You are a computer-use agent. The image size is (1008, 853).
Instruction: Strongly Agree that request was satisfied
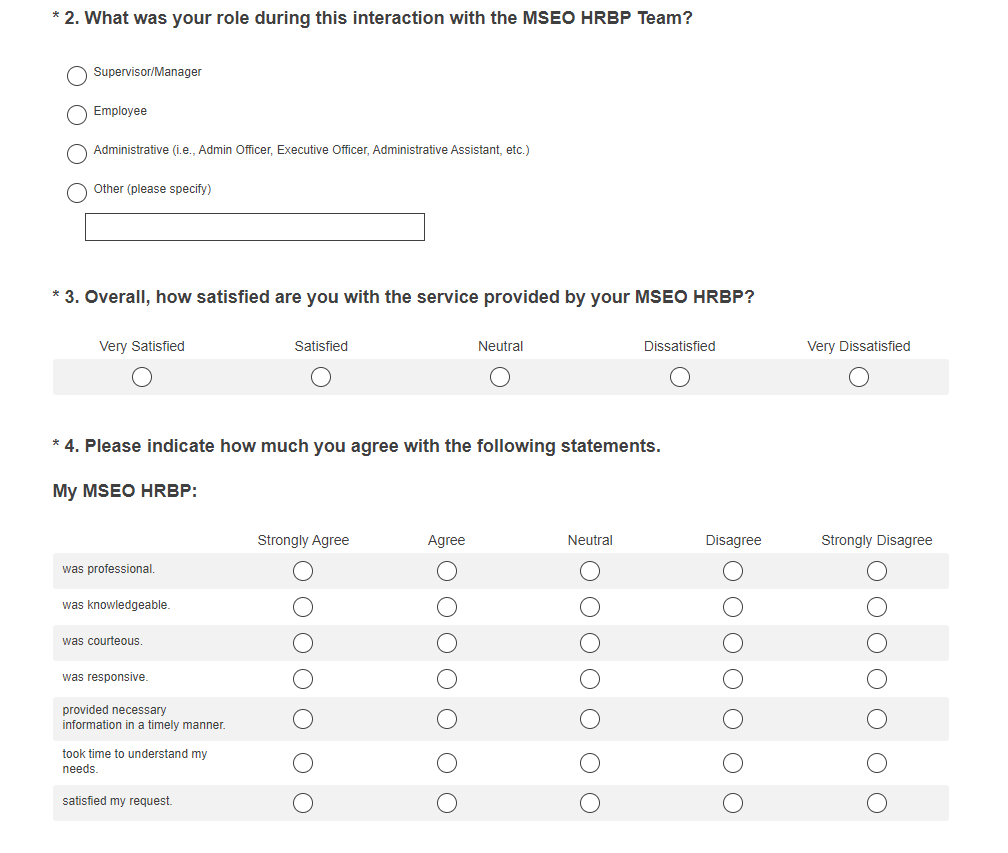coord(303,803)
